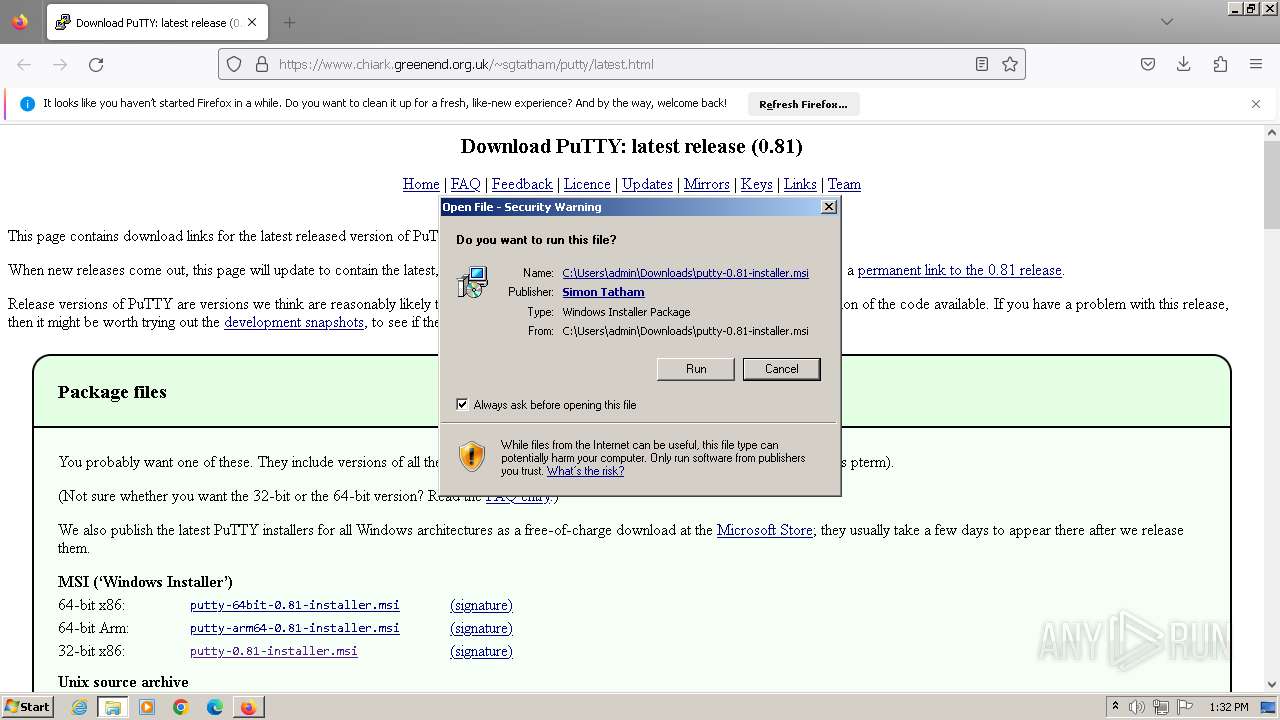
Task: Click the installer file path name link
Action: coord(685,273)
